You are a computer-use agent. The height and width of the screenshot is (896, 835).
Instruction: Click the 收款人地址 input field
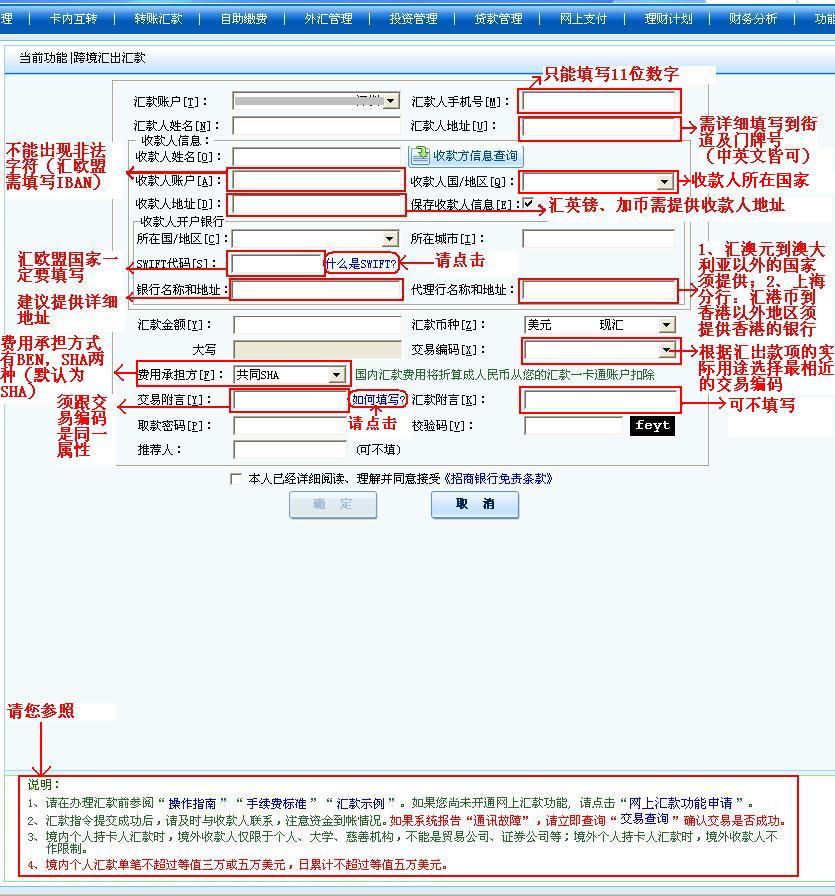[x=317, y=205]
